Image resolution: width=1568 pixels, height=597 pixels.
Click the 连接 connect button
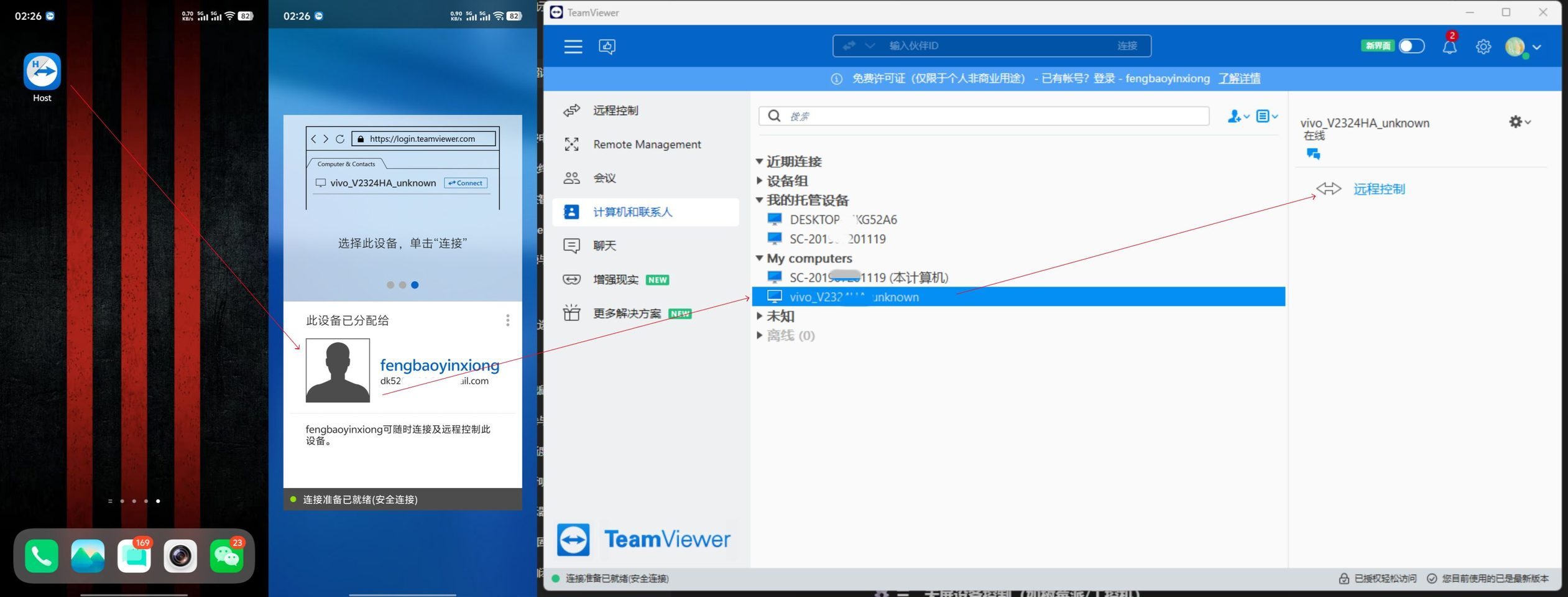coord(1127,46)
